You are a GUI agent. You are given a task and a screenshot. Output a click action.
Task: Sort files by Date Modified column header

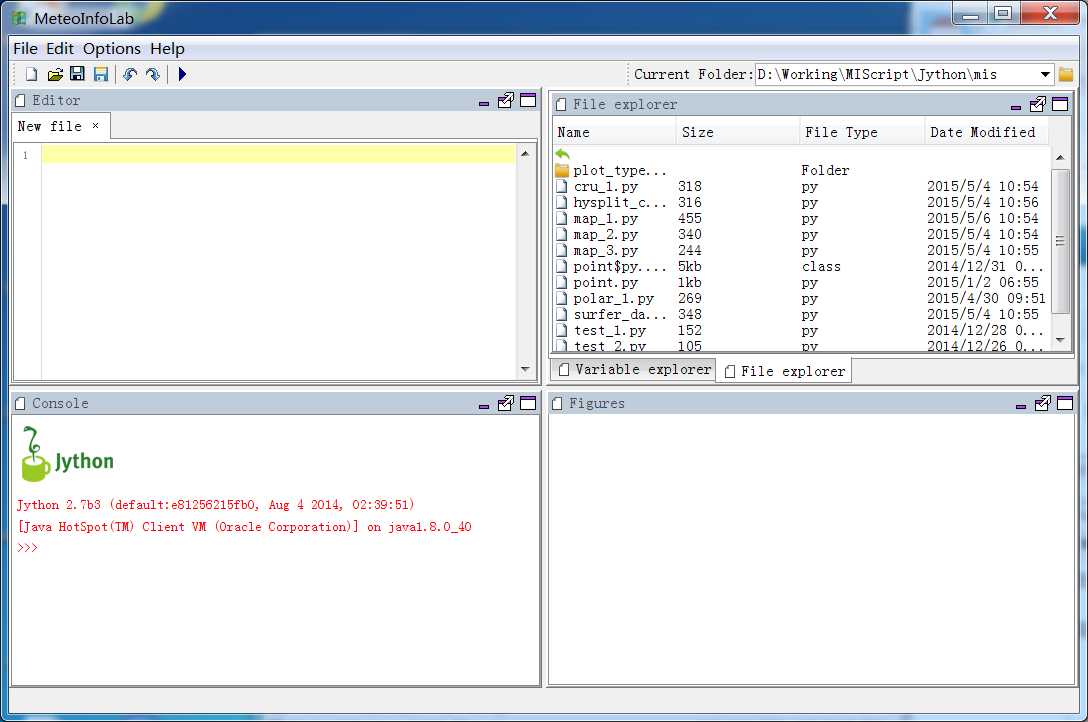(987, 132)
